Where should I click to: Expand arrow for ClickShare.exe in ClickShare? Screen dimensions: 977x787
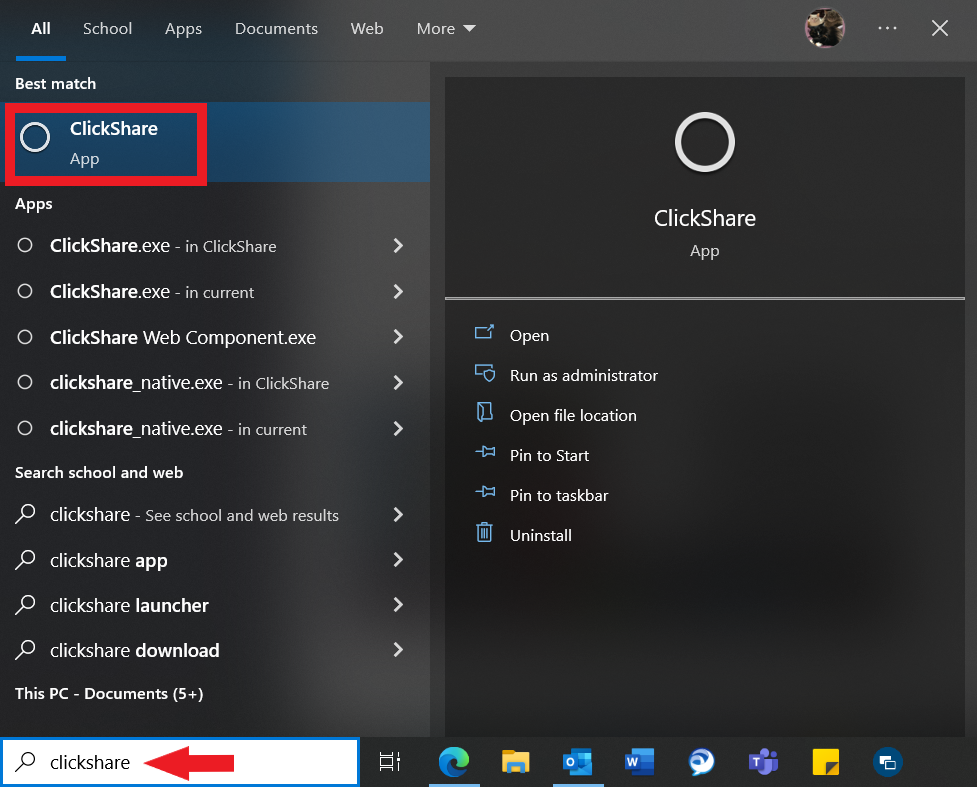pyautogui.click(x=398, y=246)
